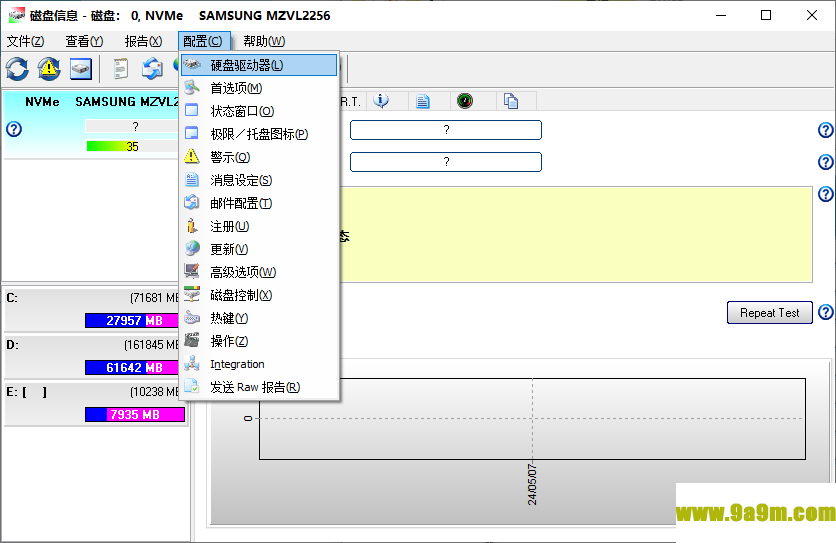This screenshot has height=543, width=836.
Task: Click the disk health '?' bar in left panel
Action: 132,126
